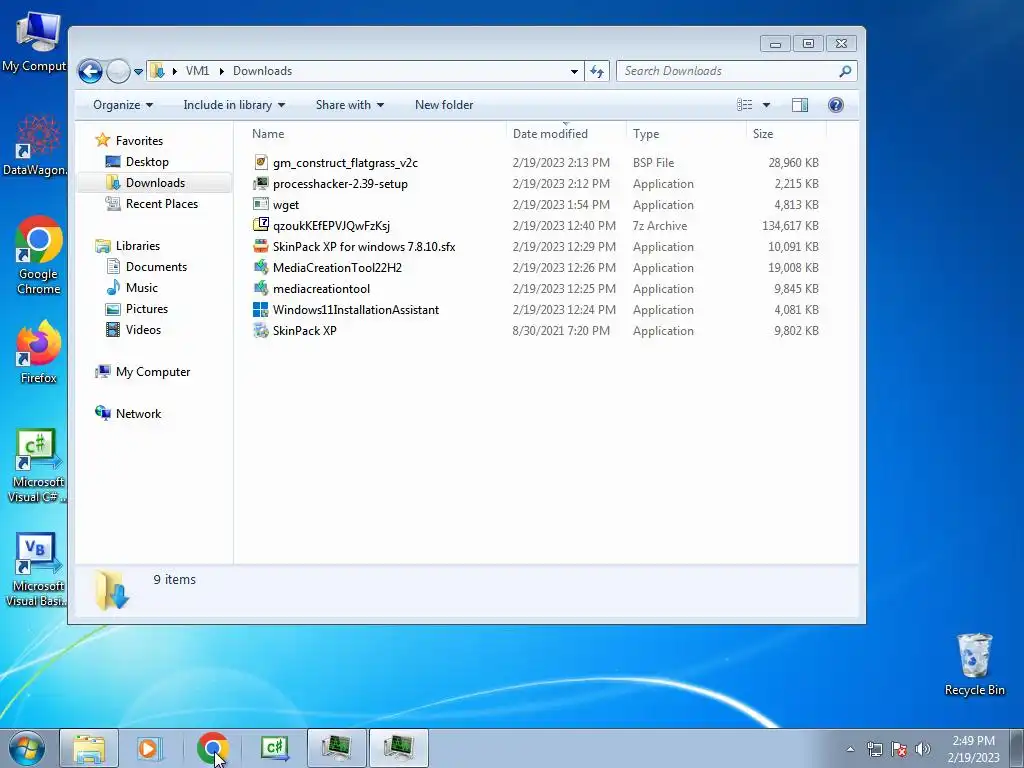Select the Recycle Bin desktop icon
This screenshot has width=1024, height=768.
974,665
